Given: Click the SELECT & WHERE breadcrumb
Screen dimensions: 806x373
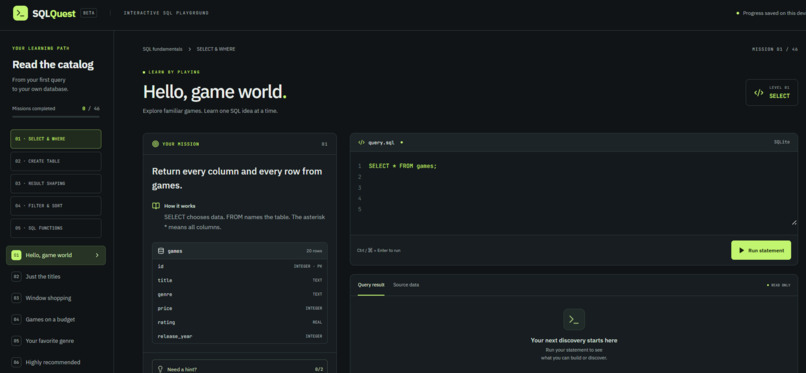Looking at the screenshot, I should coord(216,49).
